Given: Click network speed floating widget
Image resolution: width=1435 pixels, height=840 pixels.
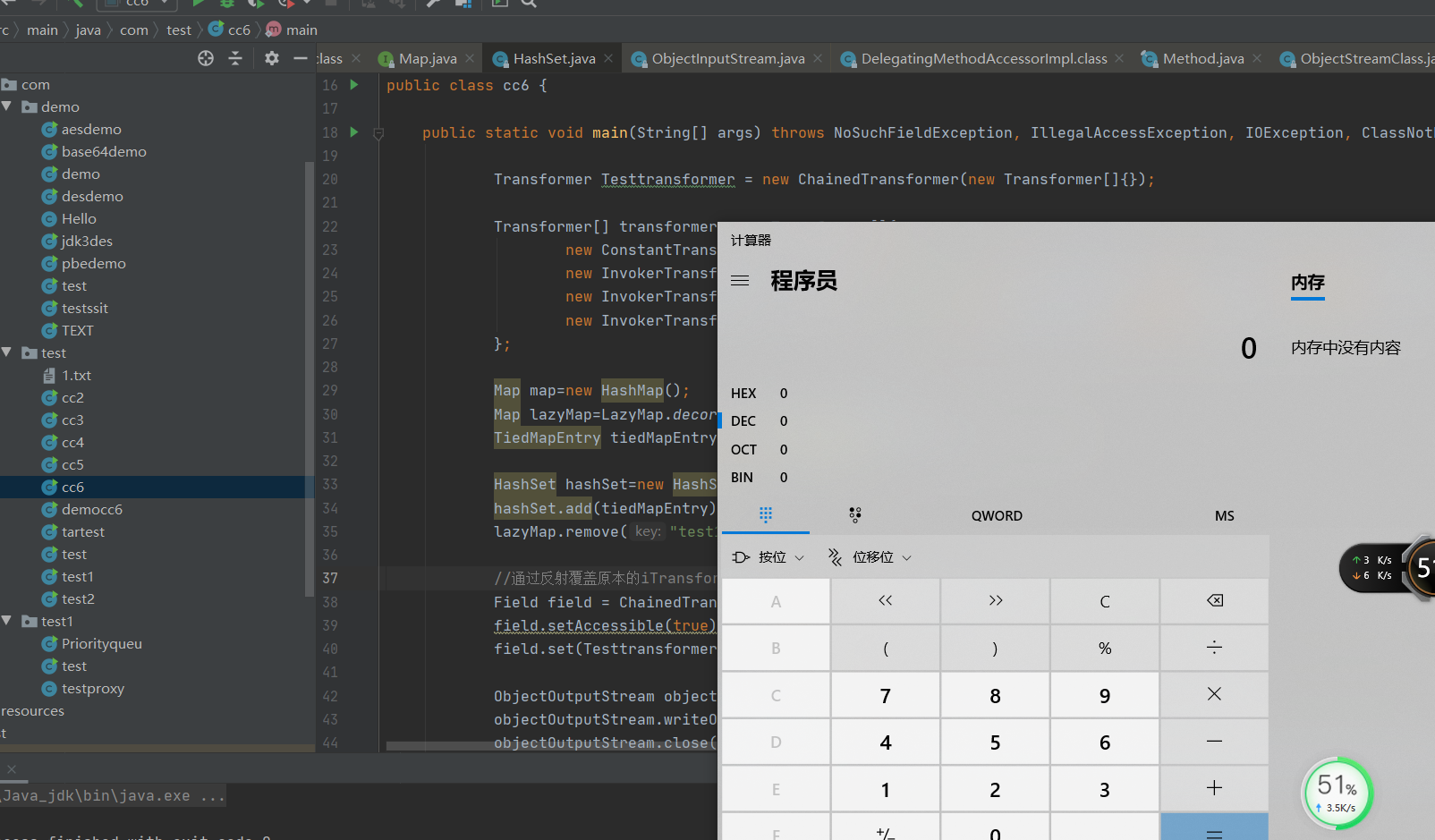Looking at the screenshot, I should tap(1387, 567).
